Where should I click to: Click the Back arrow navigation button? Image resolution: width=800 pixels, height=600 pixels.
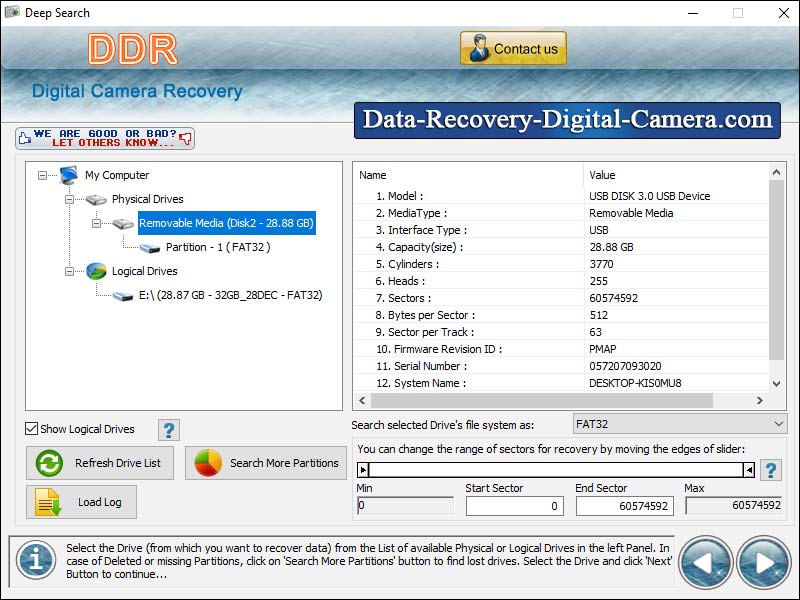[x=706, y=563]
